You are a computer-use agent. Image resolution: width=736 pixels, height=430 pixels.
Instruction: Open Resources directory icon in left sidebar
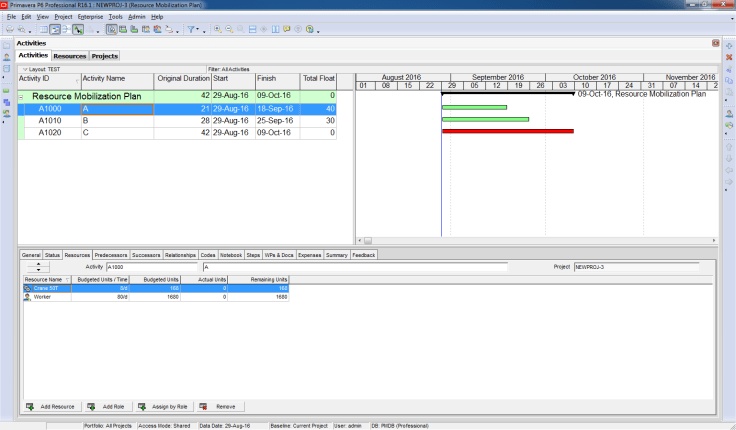click(7, 57)
